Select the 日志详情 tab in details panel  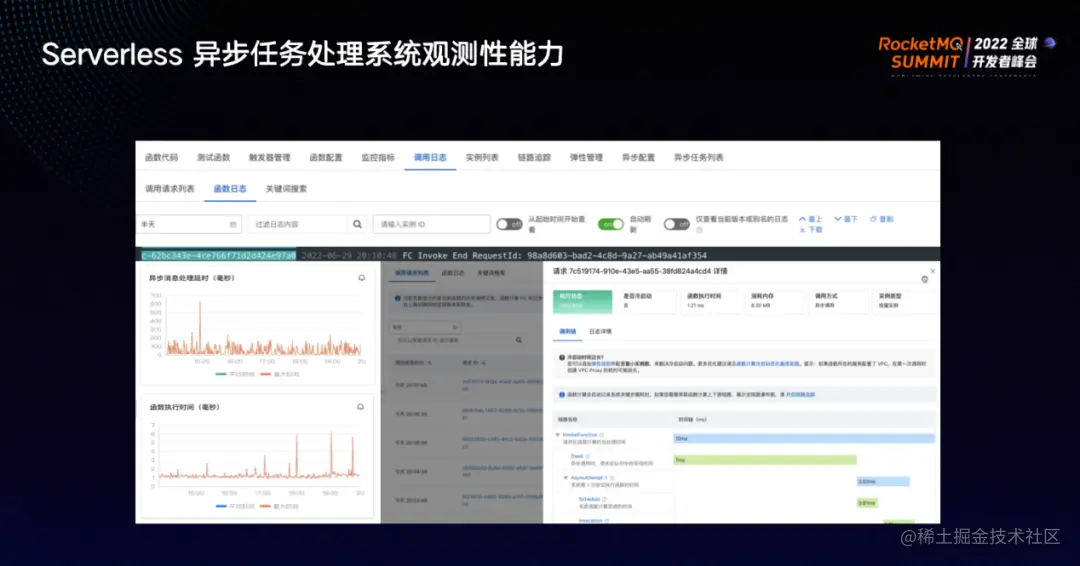coord(600,332)
